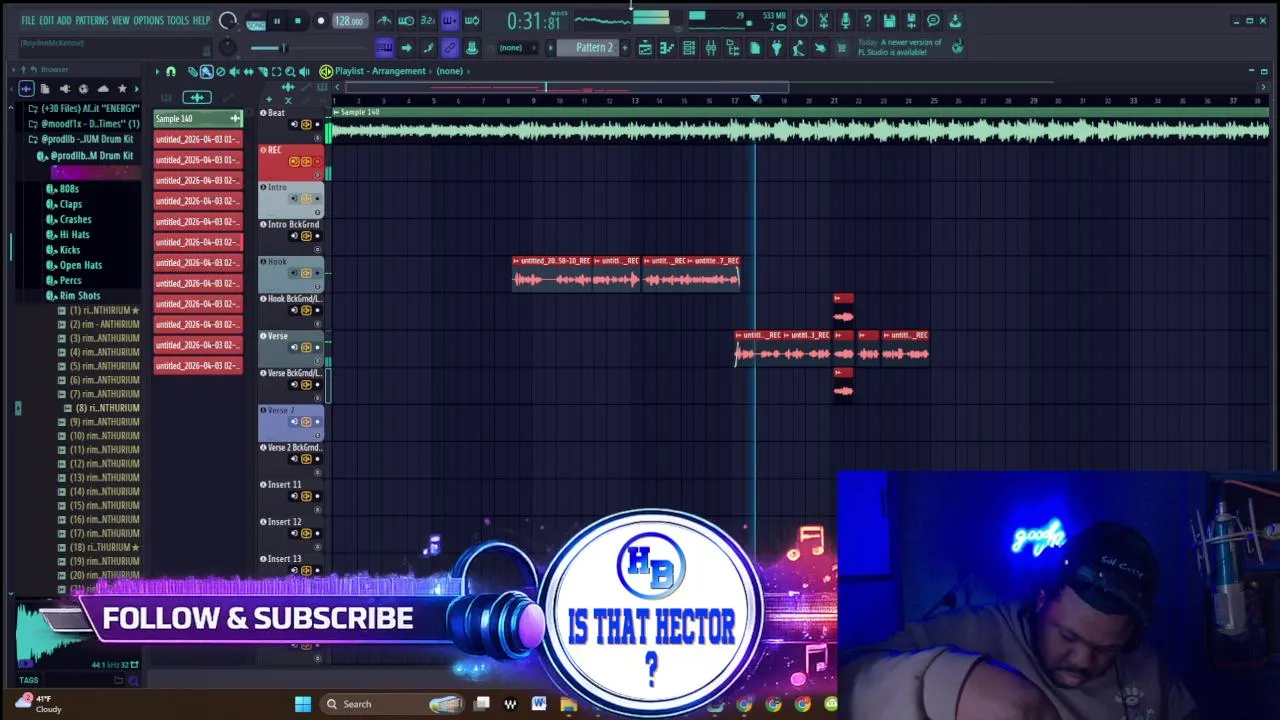Click the export download icon
Screen dimensions: 1280x720
955,21
